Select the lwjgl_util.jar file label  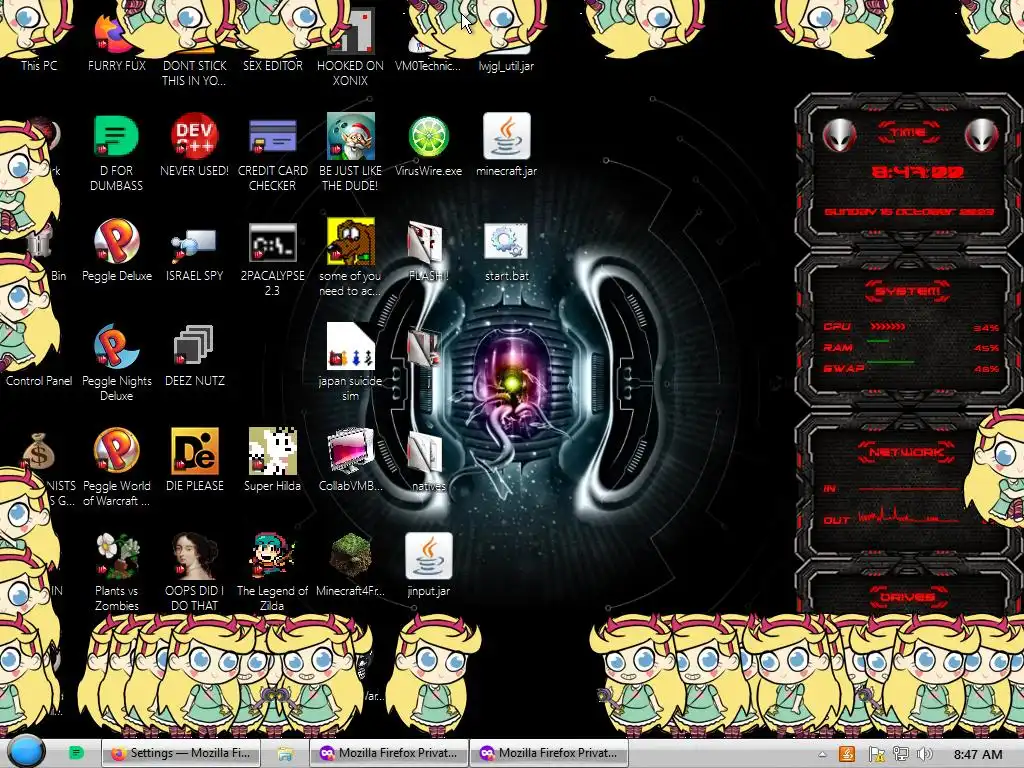[506, 66]
